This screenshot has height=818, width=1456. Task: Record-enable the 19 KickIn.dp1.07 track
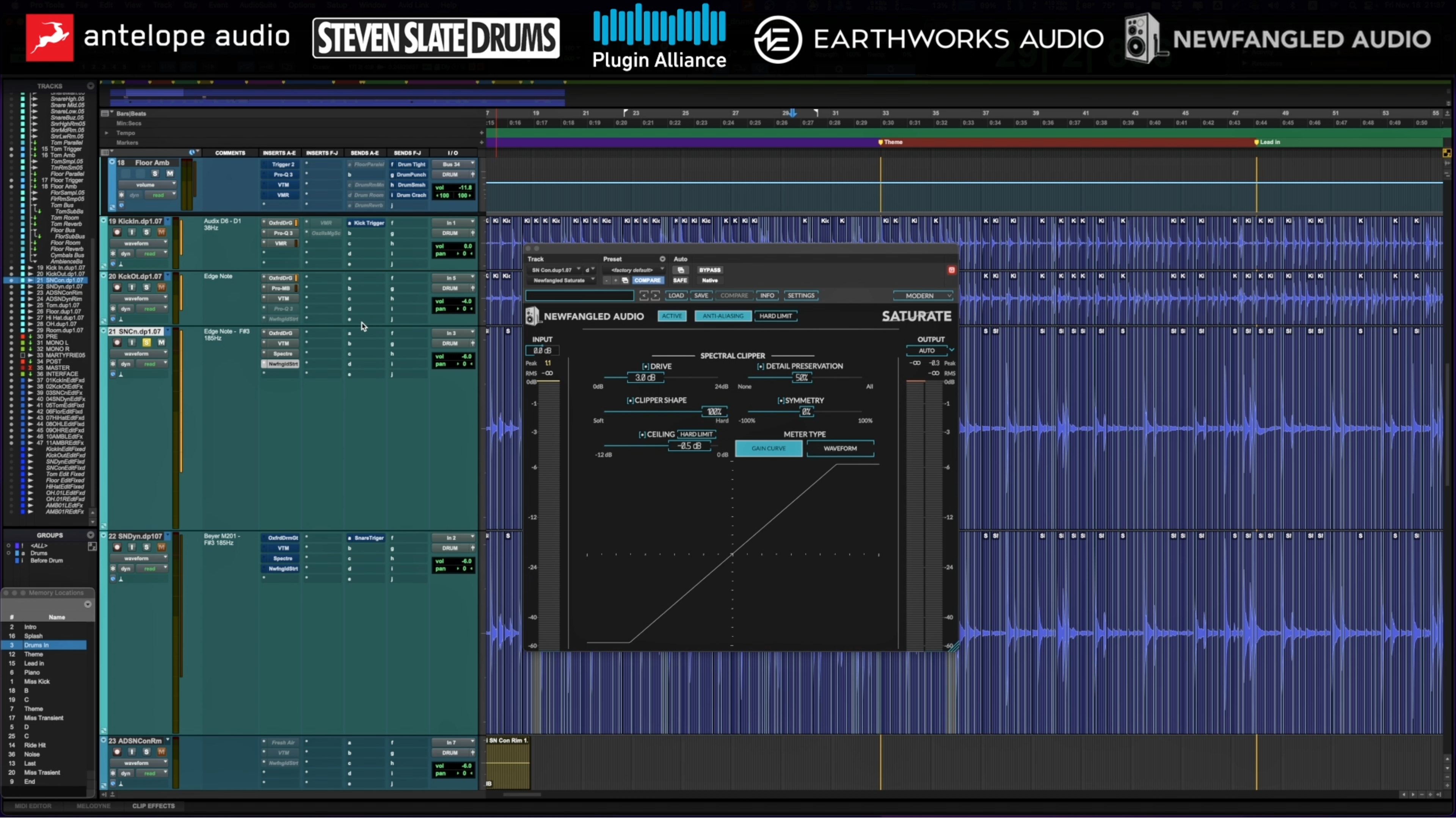(117, 232)
